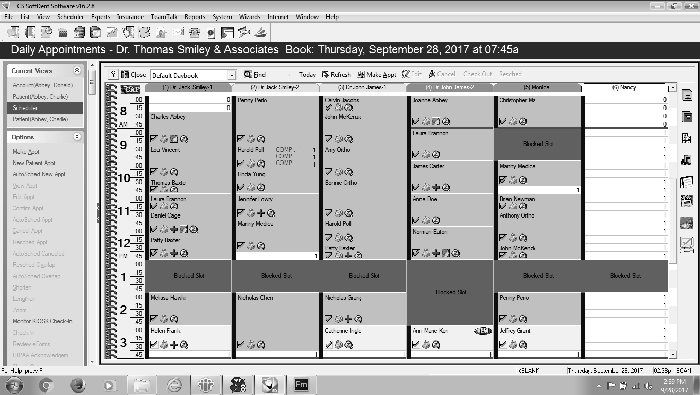Image resolution: width=700 pixels, height=395 pixels.
Task: Click the plus icon in Patty Baker's appointment
Action: pos(174,254)
